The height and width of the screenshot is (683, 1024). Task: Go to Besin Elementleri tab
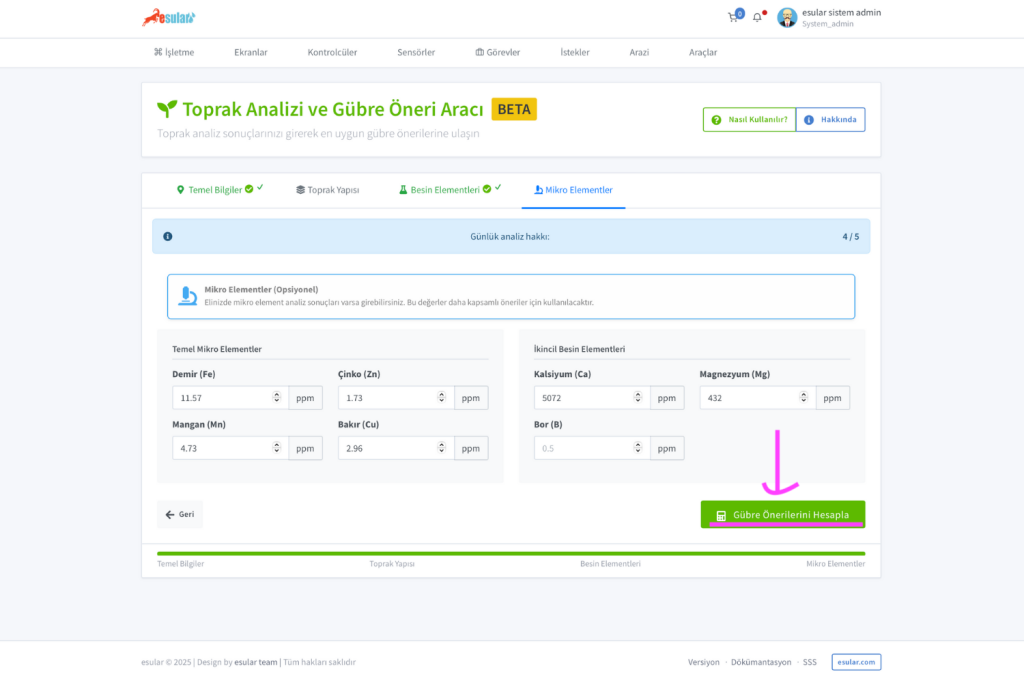pyautogui.click(x=444, y=189)
